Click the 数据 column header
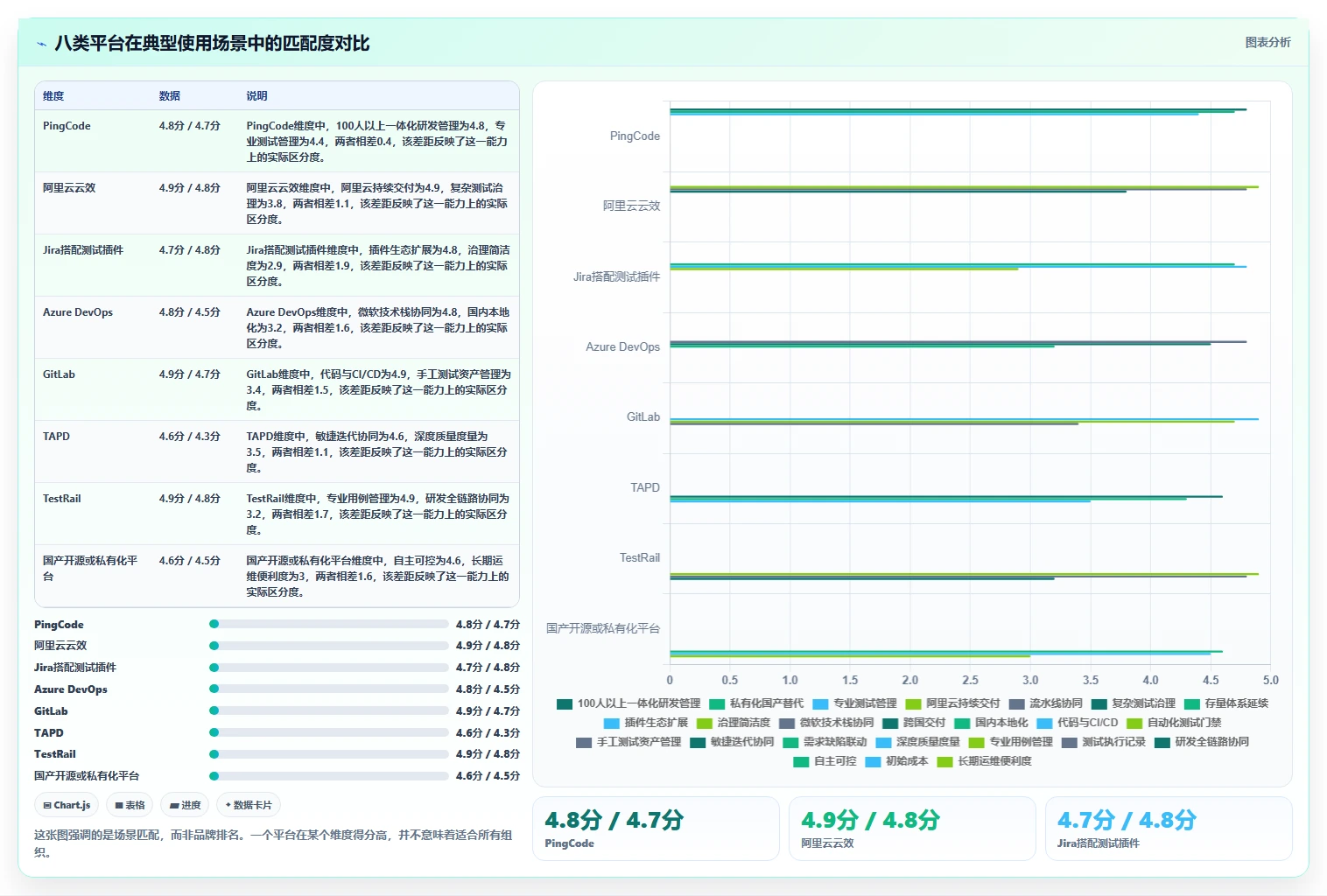 pyautogui.click(x=170, y=96)
